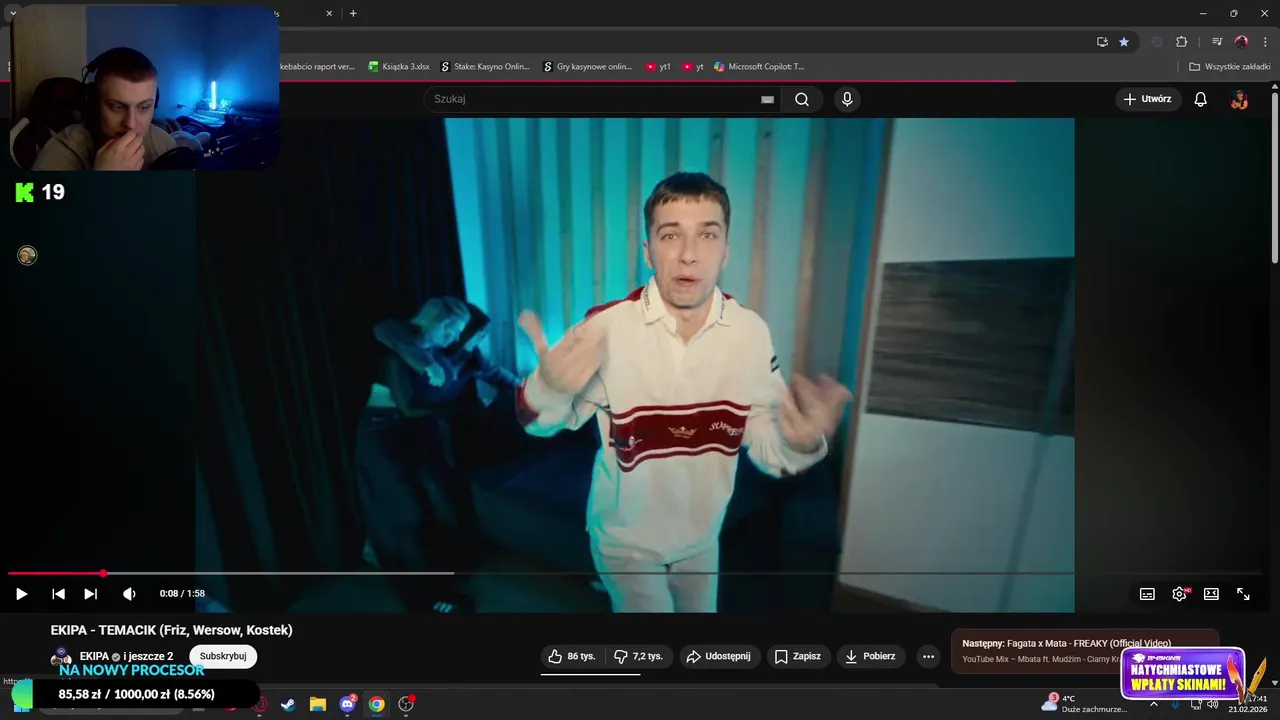Skip to next video in player
Screen dimensions: 1280x720
90,594
